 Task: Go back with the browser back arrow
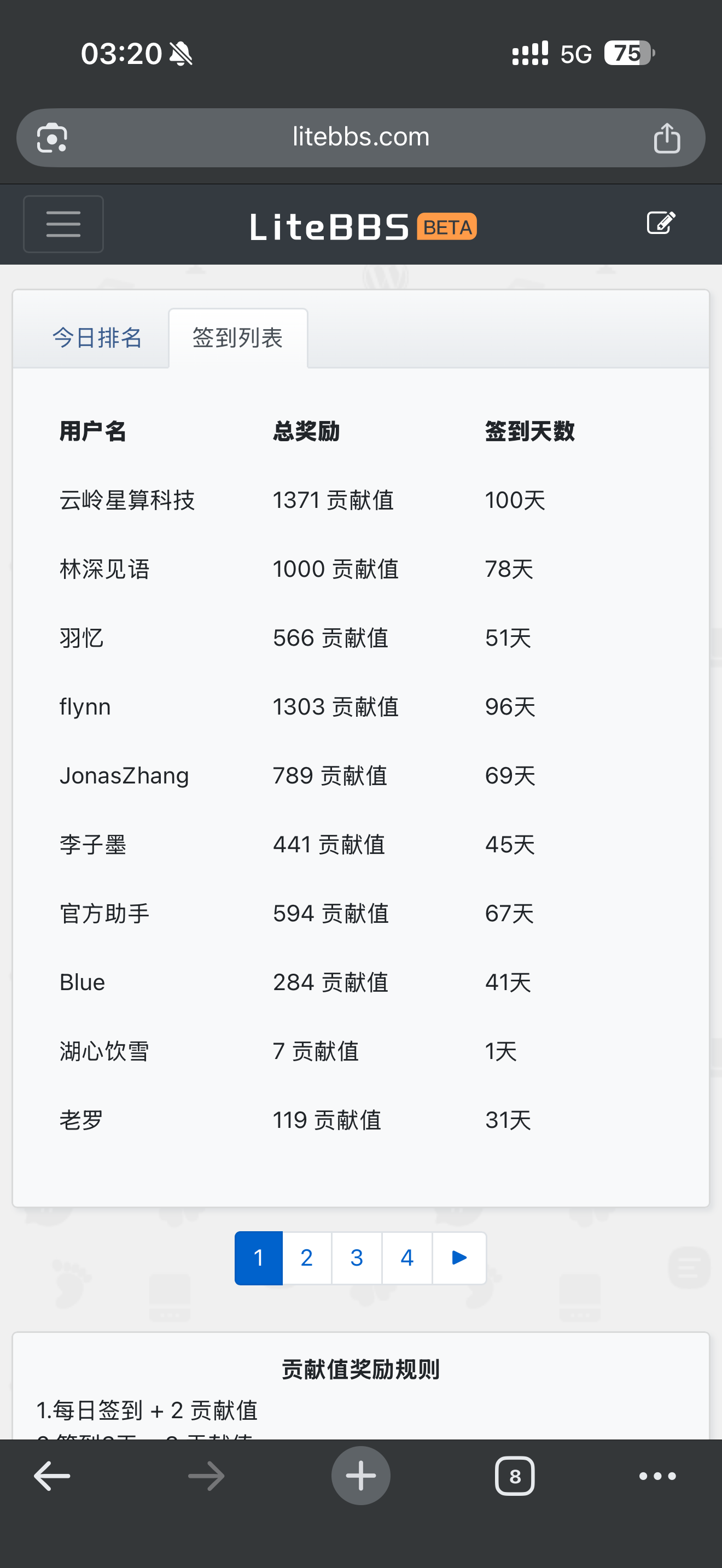52,1476
